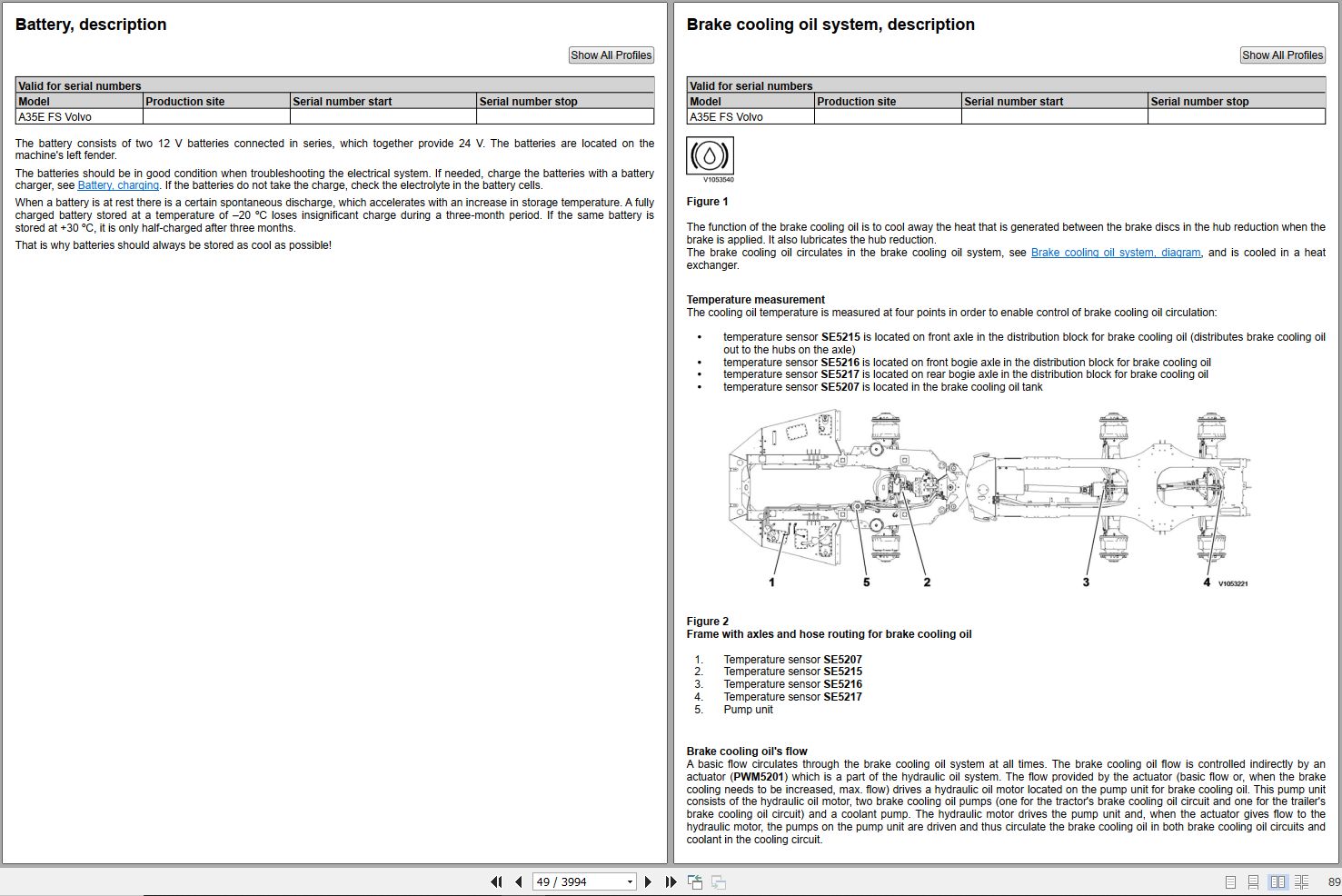Click diagram callout number 5

(867, 582)
